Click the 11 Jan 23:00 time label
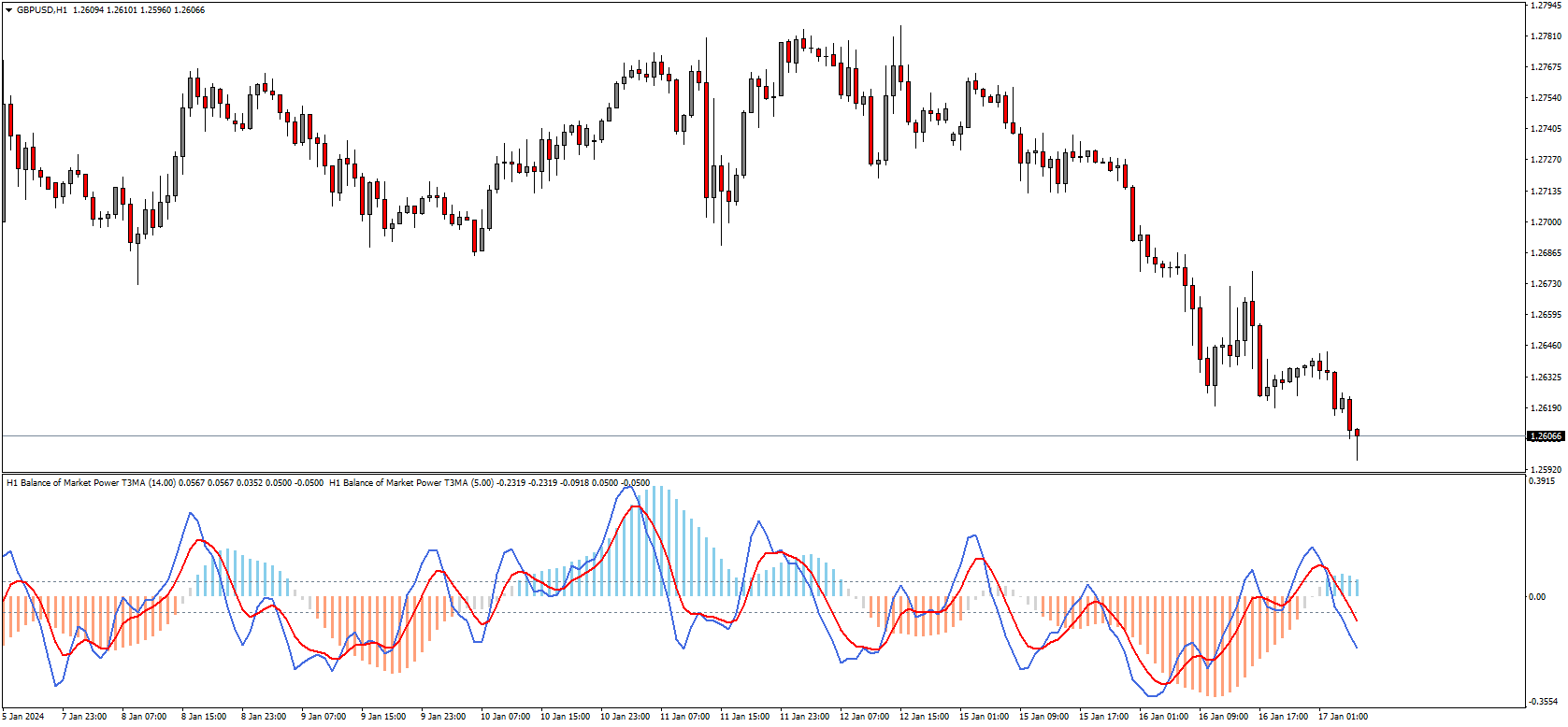Image resolution: width=1568 pixels, height=727 pixels. (x=805, y=717)
